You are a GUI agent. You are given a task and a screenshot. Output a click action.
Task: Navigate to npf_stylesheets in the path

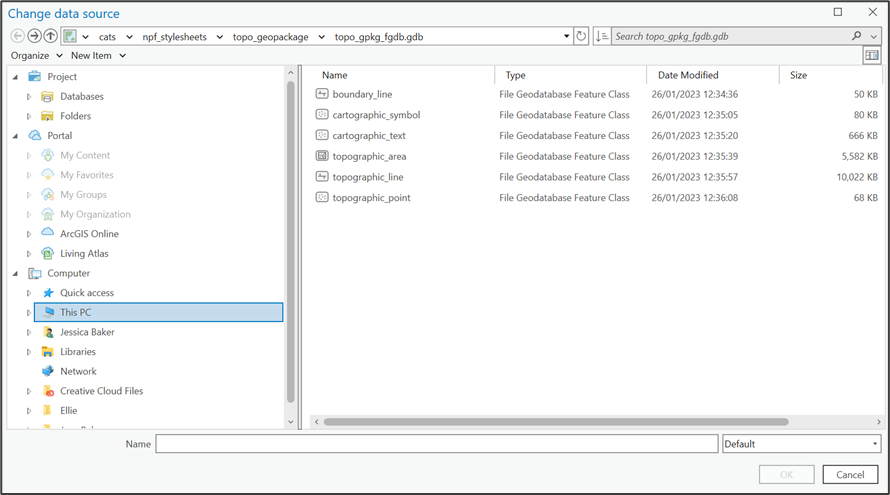174,37
